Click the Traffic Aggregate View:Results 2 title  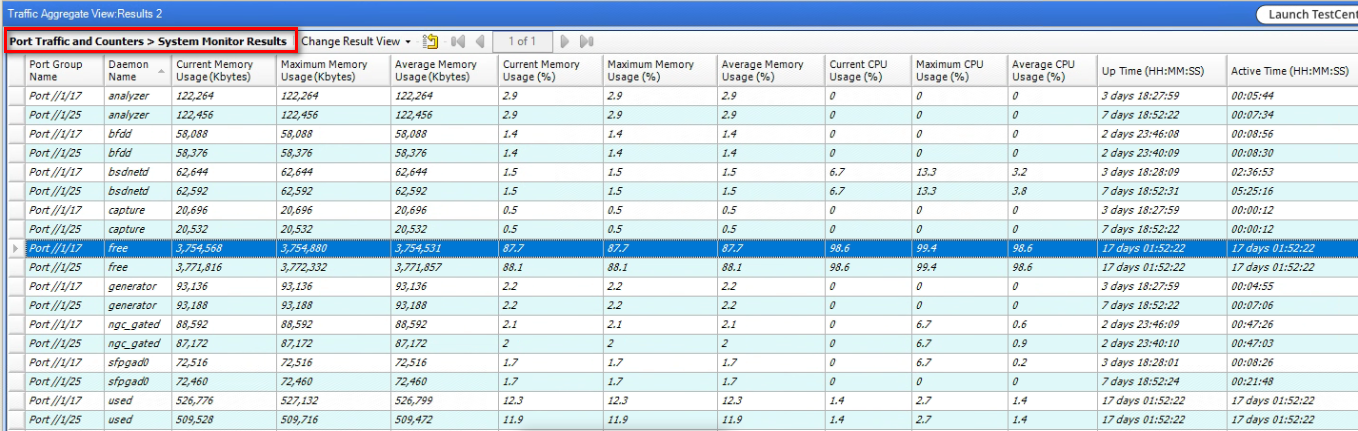click(x=84, y=14)
